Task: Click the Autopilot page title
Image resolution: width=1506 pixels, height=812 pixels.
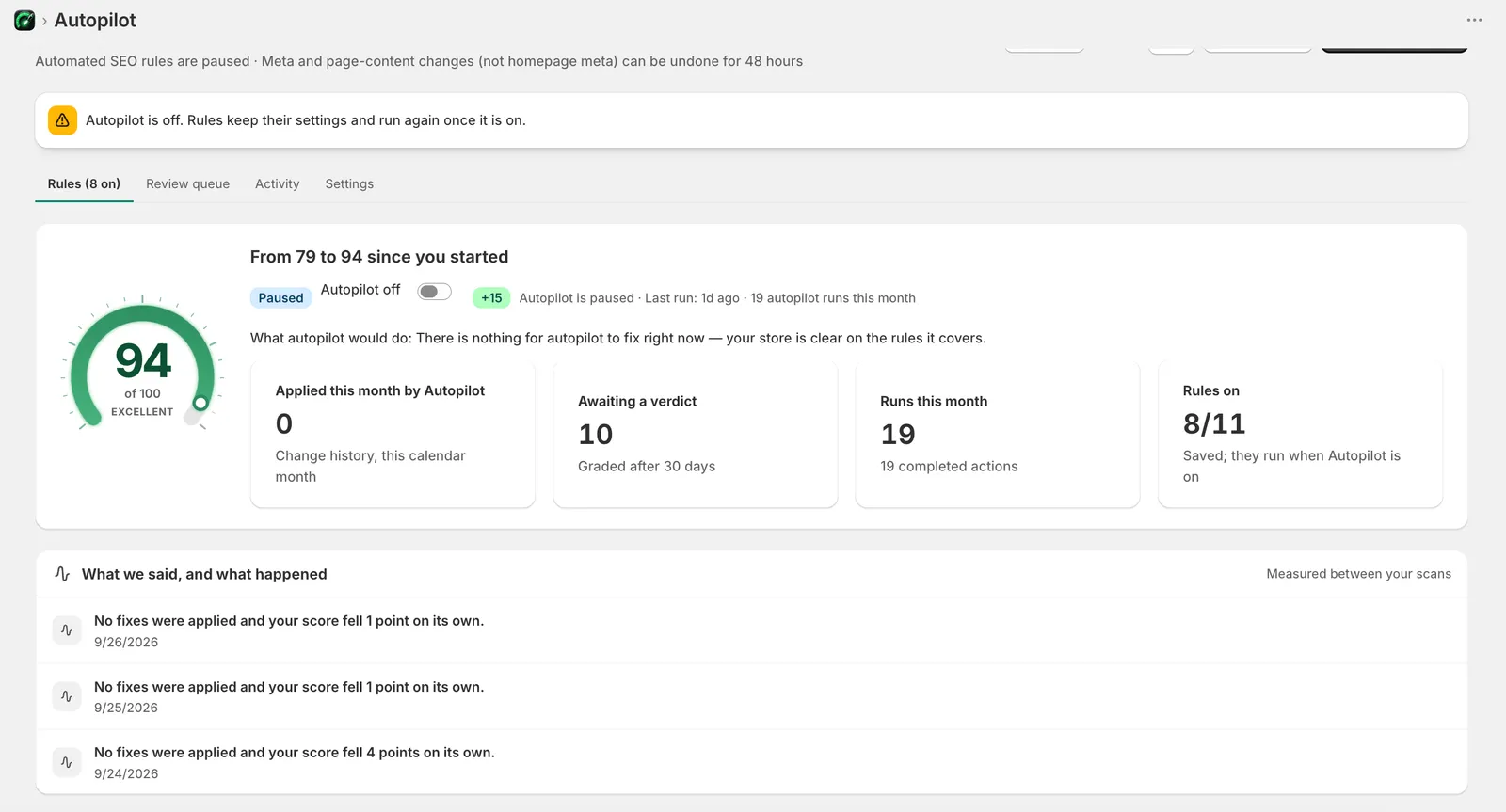Action: [x=95, y=21]
